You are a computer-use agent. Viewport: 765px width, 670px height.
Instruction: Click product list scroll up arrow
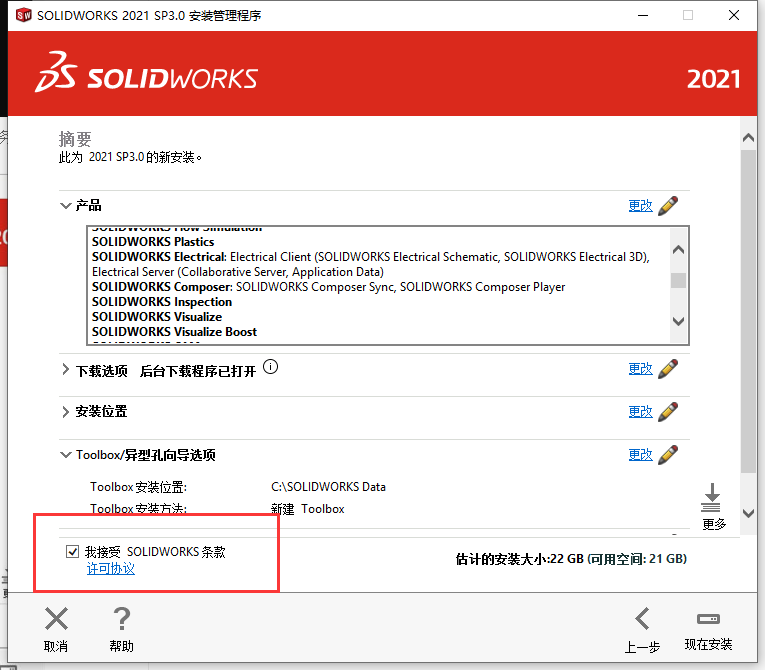tap(678, 250)
